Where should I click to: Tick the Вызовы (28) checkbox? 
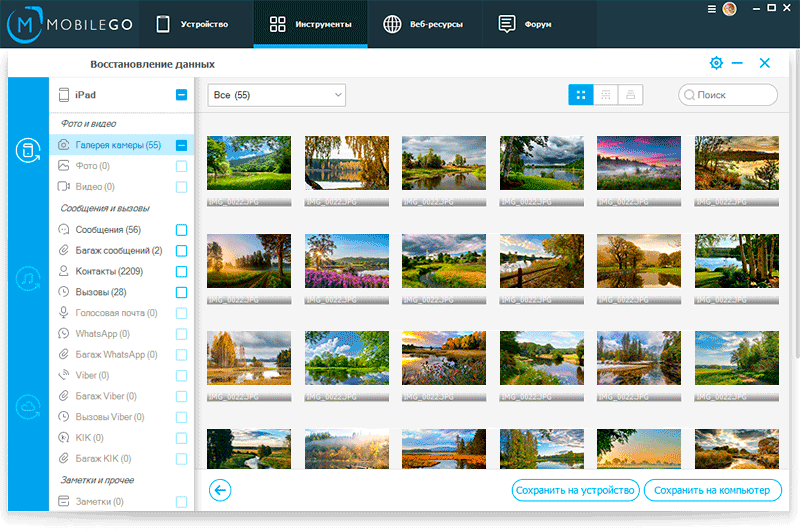181,293
